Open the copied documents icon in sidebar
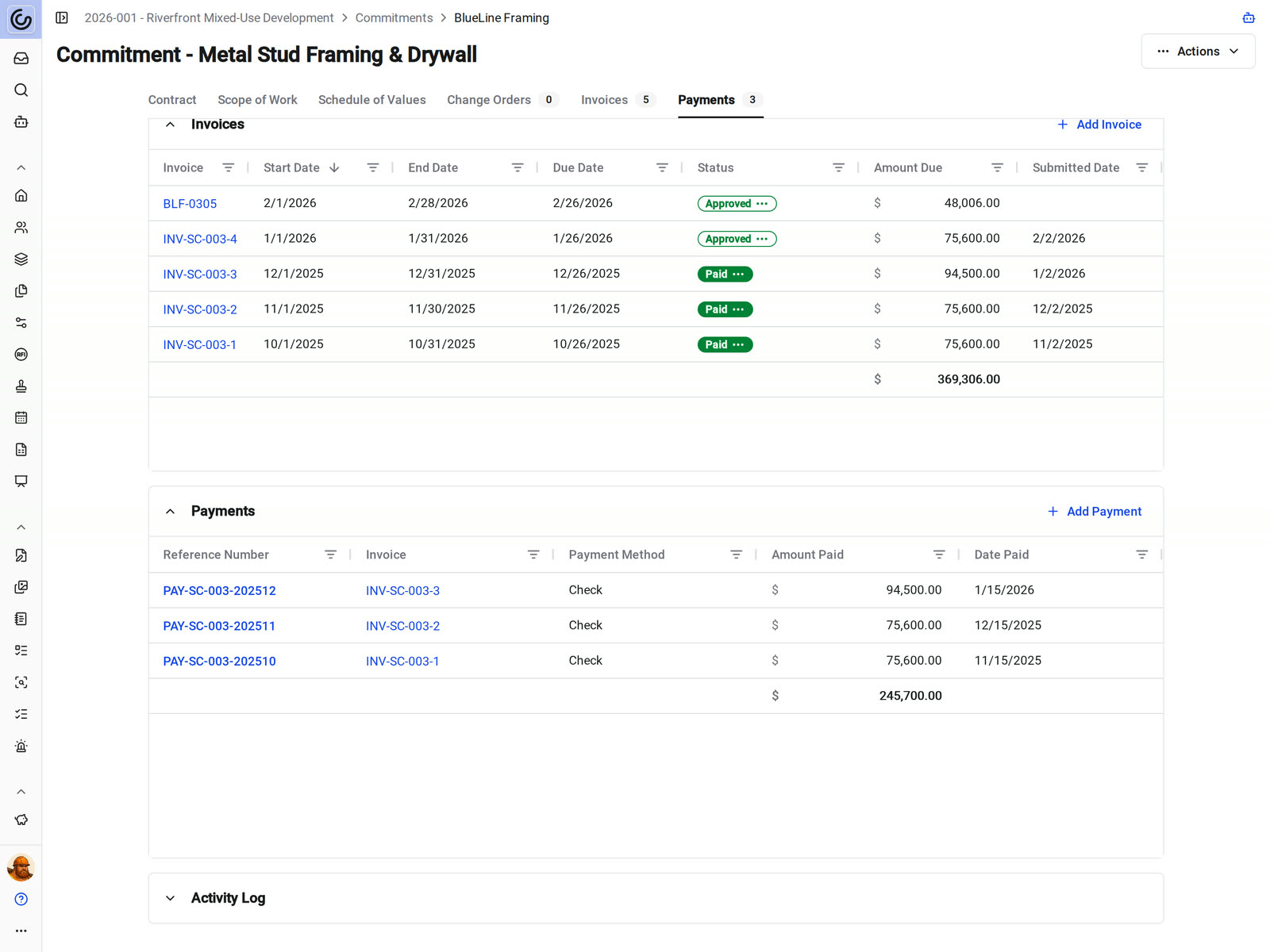The image size is (1270, 952). click(x=21, y=291)
